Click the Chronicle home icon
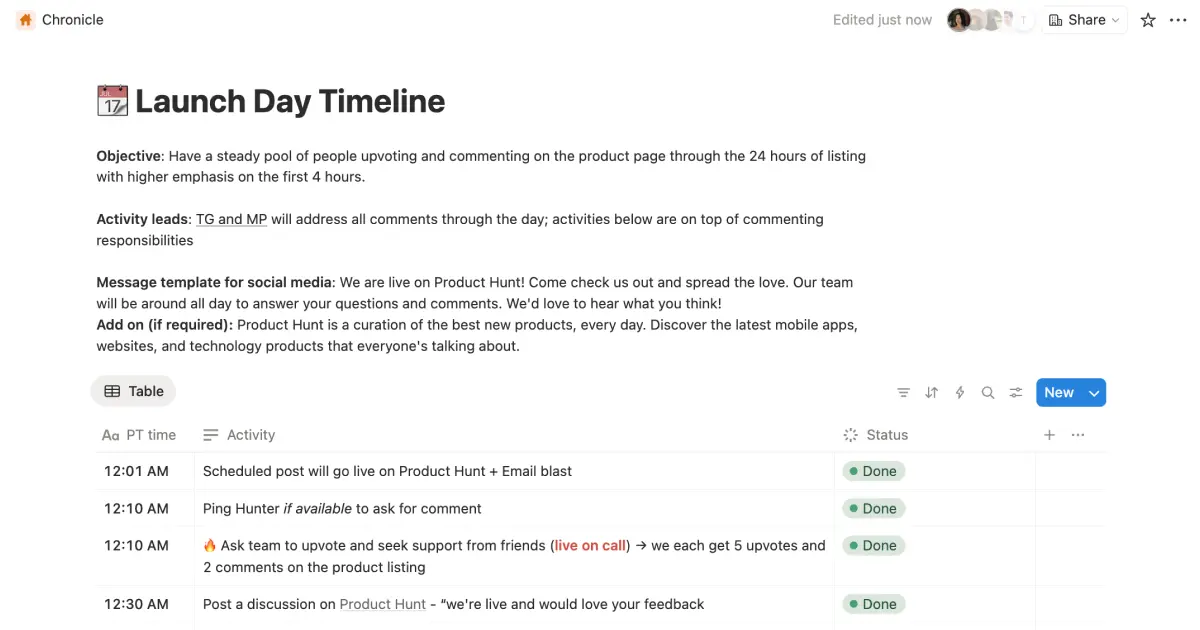Image resolution: width=1200 pixels, height=630 pixels. point(25,20)
